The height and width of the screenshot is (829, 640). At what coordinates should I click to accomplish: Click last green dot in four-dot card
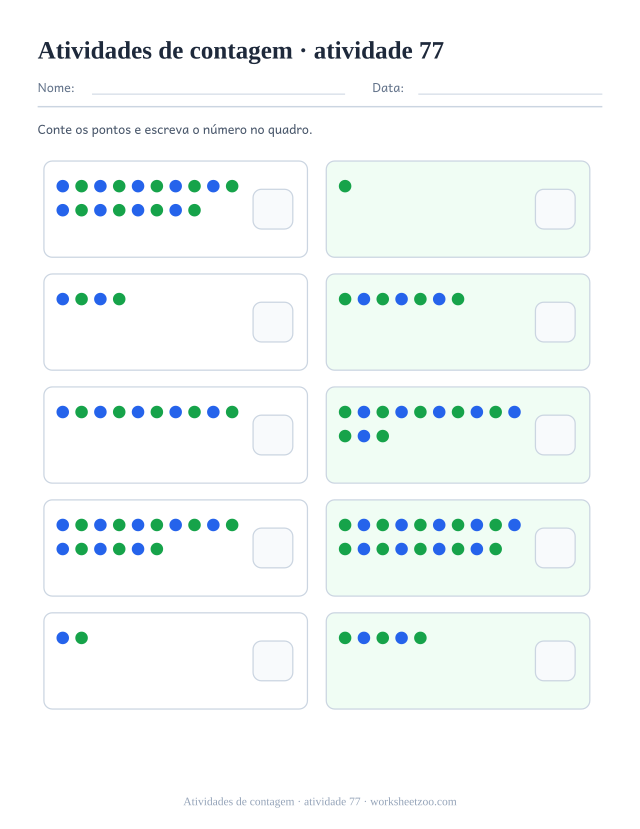(119, 299)
